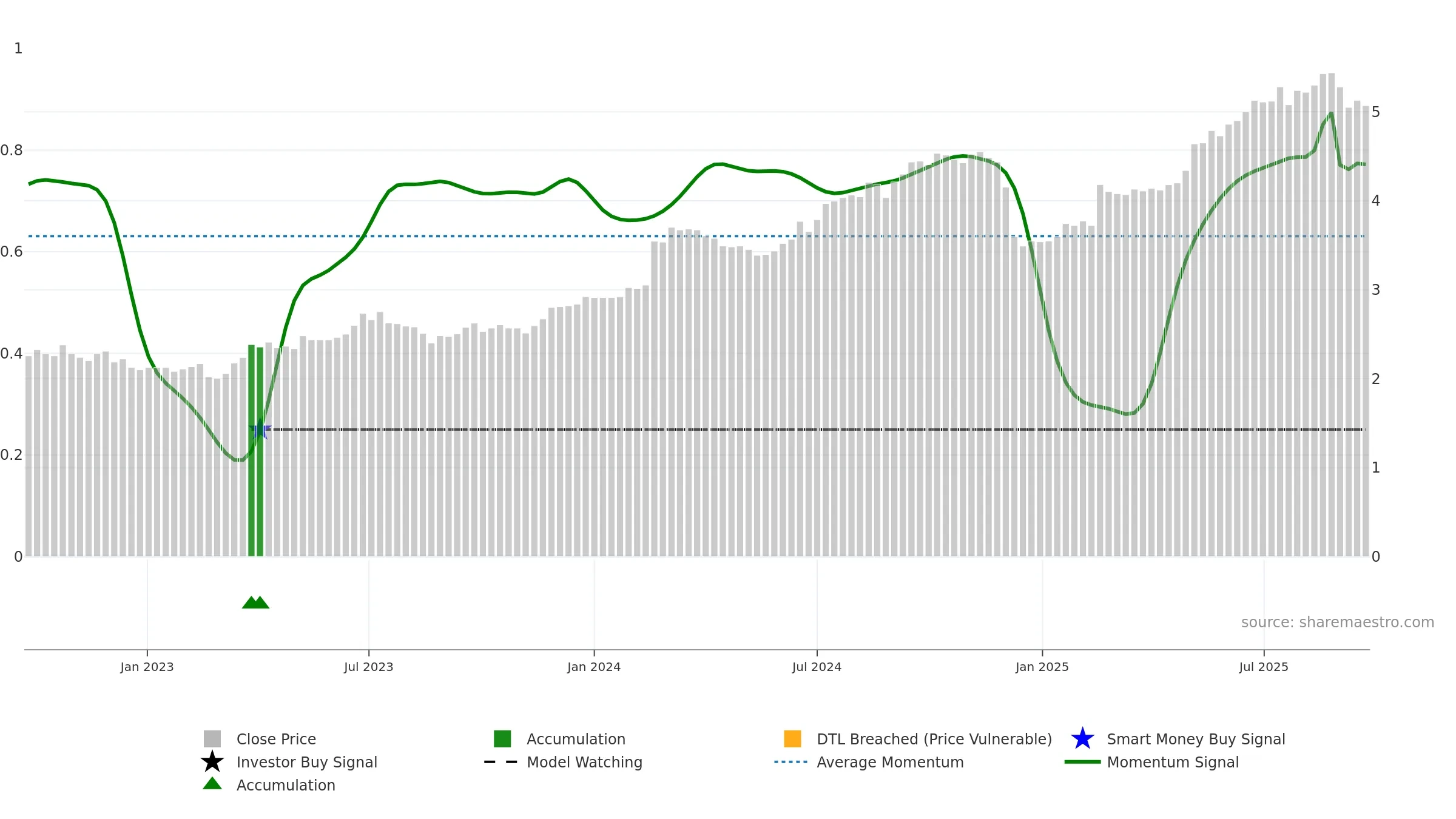Toggle the Average Momentum legend label

coord(890,762)
